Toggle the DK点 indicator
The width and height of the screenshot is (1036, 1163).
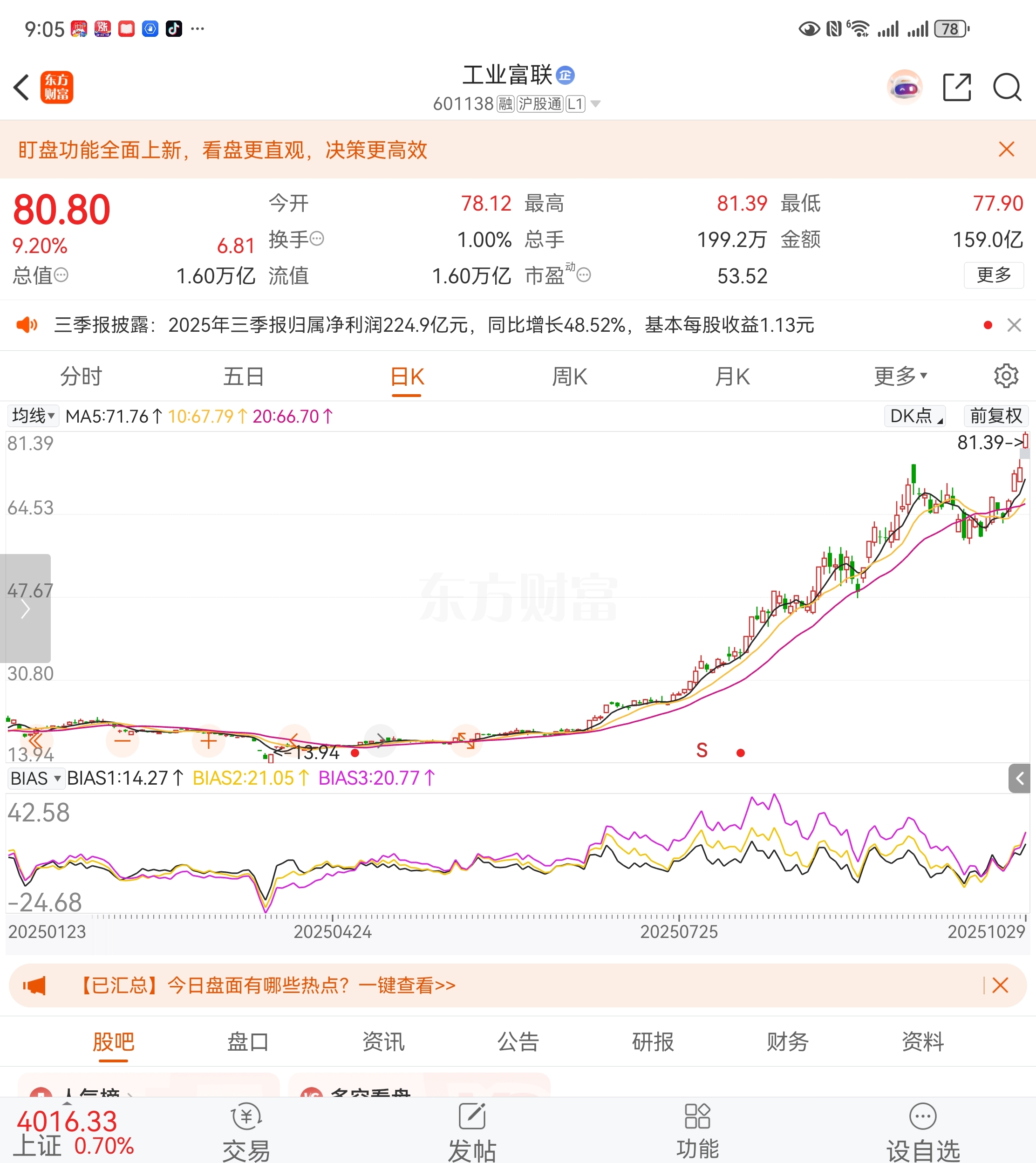click(915, 416)
